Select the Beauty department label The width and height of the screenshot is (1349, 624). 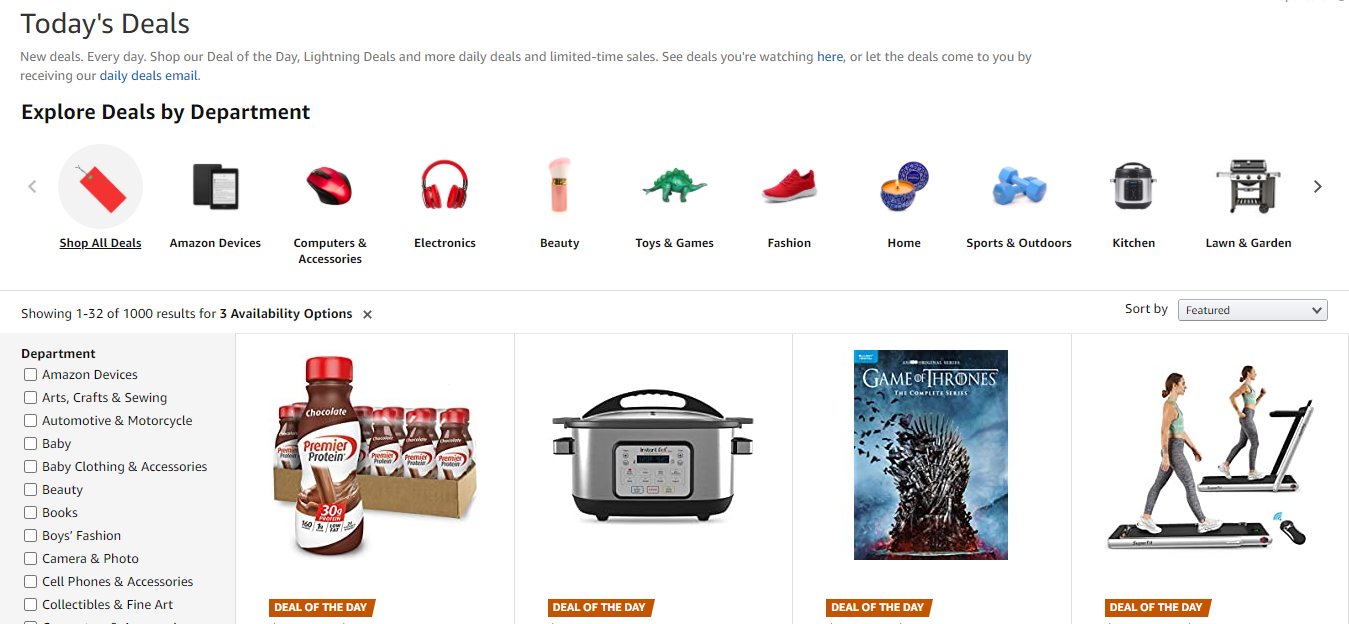click(559, 243)
